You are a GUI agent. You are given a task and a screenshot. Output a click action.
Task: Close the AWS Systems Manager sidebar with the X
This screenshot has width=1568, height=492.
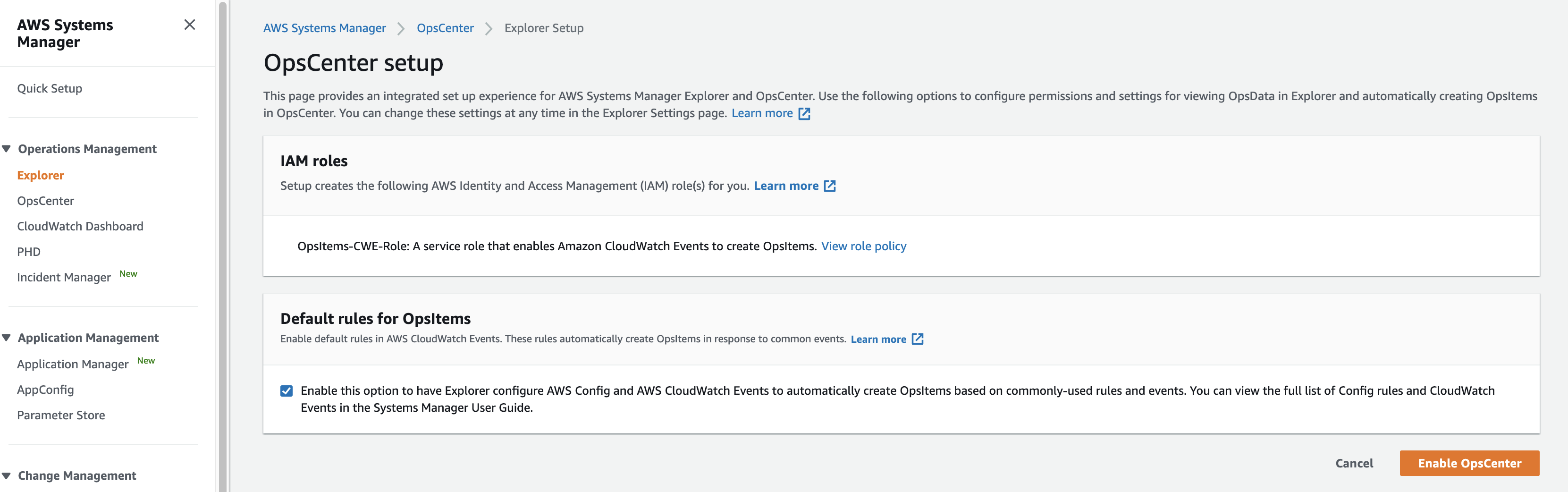pos(190,25)
